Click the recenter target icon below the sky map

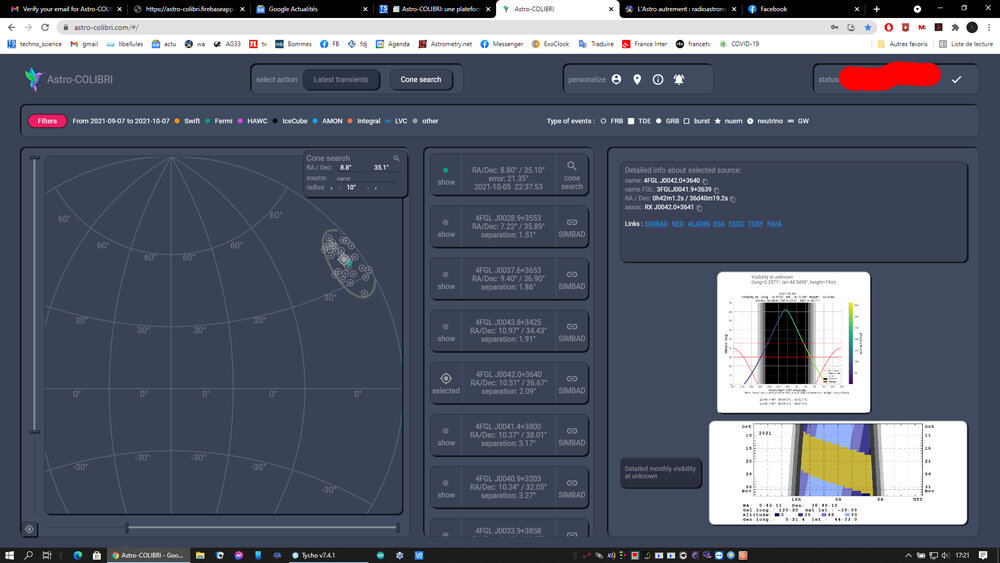[29, 529]
